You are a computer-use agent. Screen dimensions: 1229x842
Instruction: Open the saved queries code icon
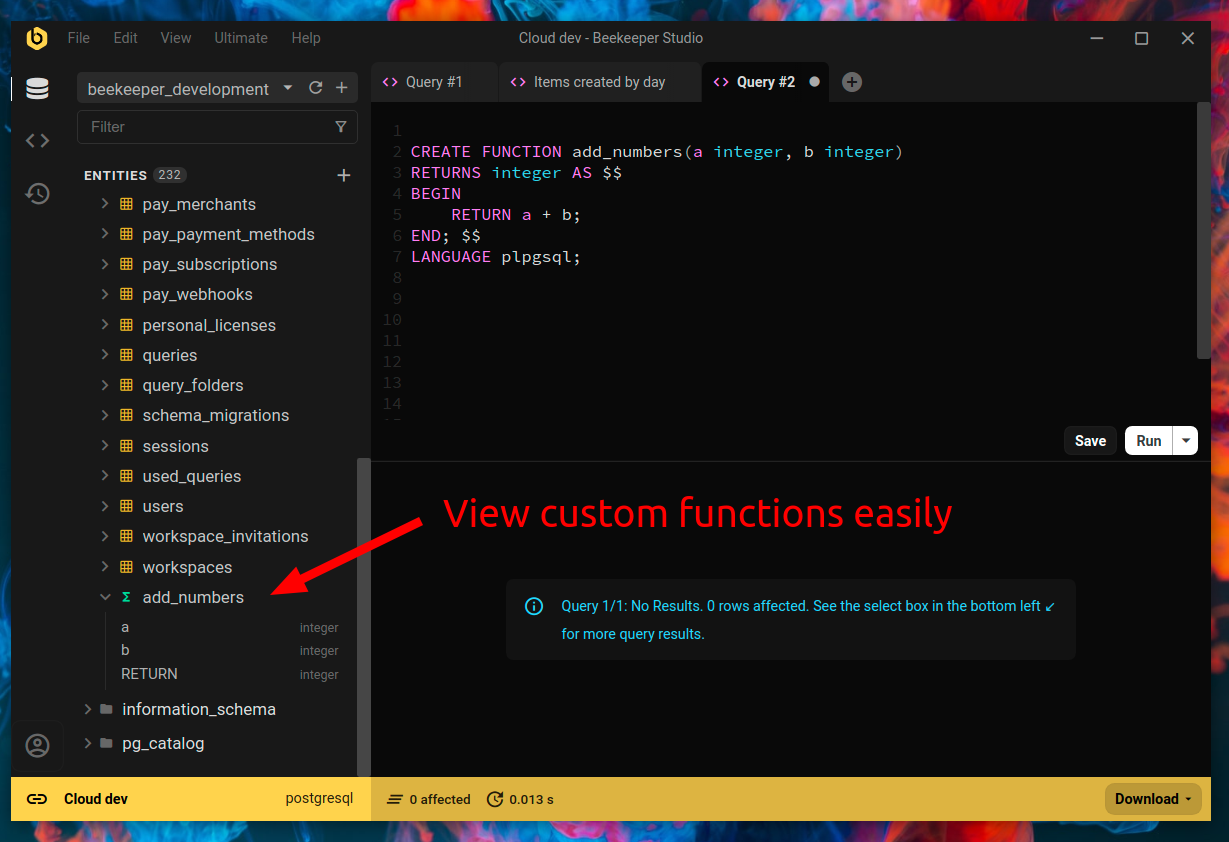pos(37,141)
